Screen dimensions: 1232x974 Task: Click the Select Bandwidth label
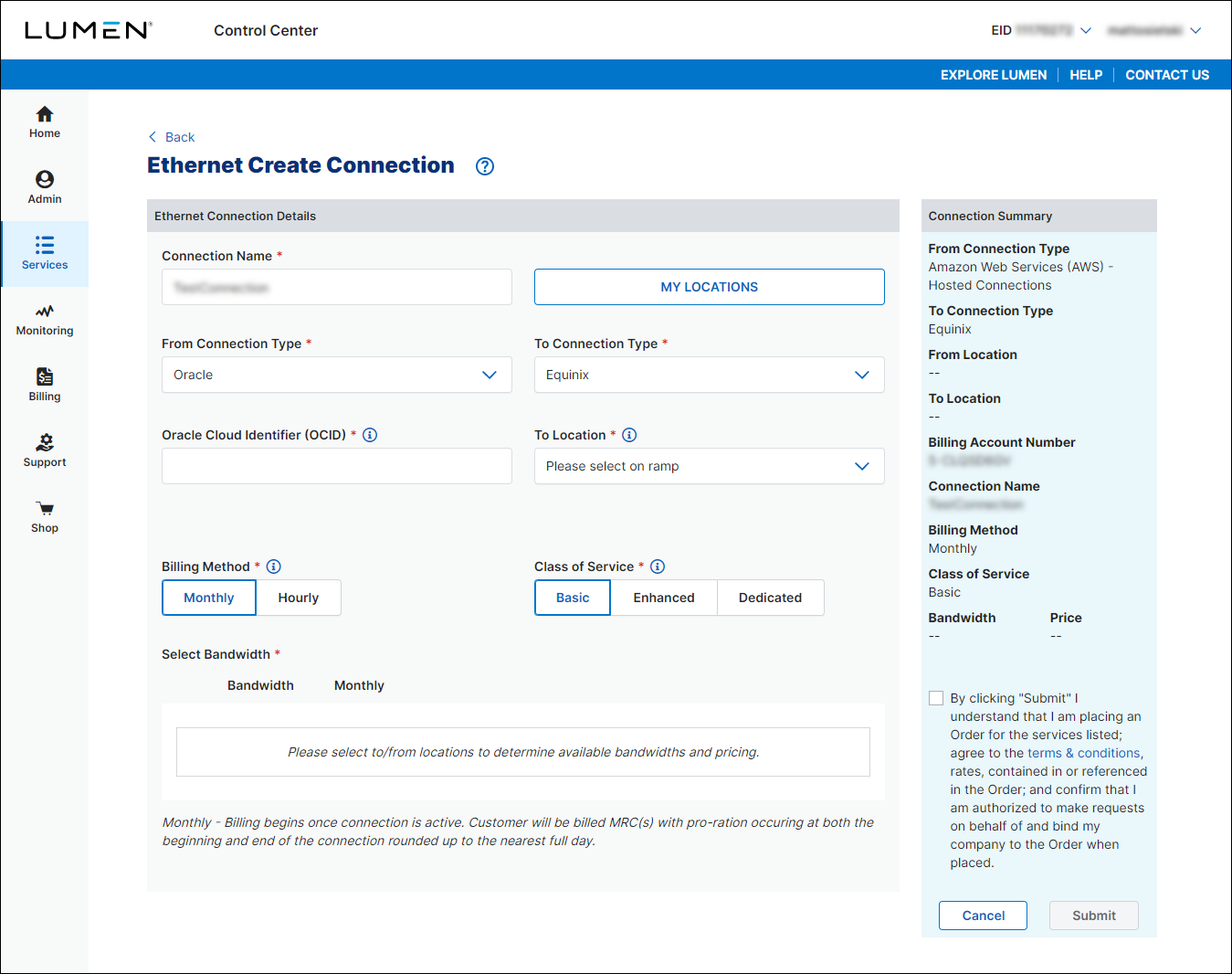216,654
